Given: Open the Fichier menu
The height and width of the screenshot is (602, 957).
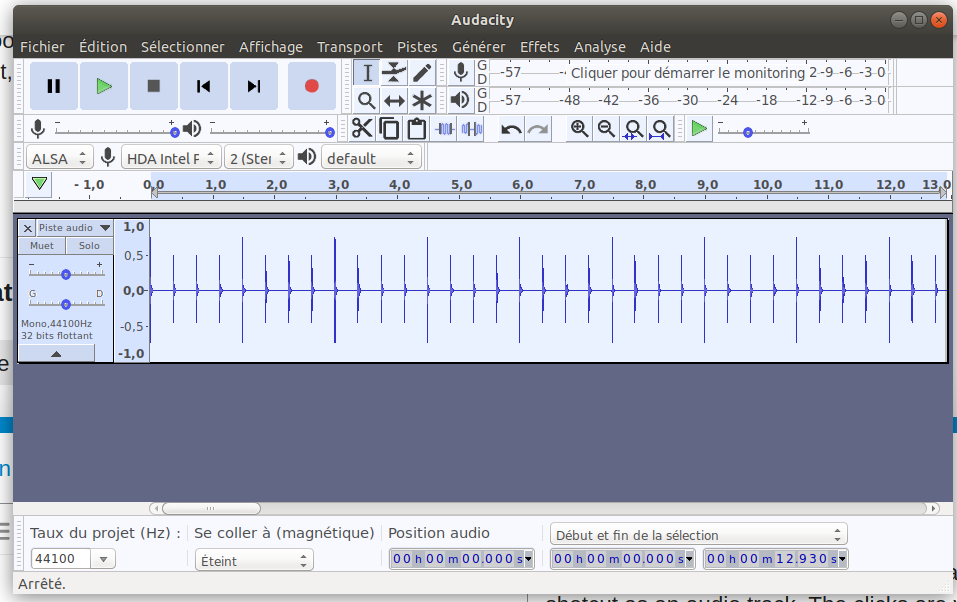Looking at the screenshot, I should (42, 47).
